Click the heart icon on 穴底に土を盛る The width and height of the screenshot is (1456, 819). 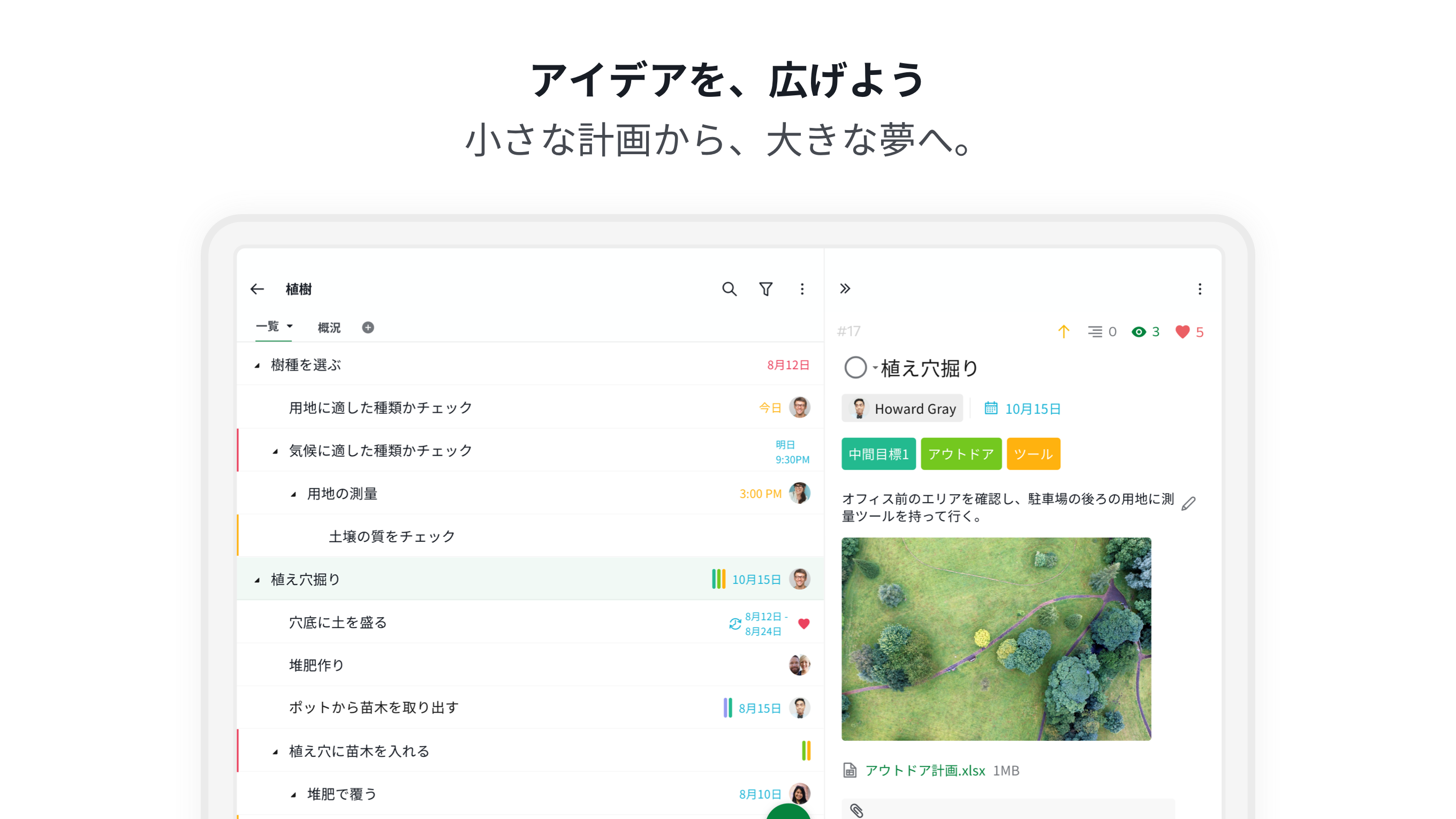803,624
